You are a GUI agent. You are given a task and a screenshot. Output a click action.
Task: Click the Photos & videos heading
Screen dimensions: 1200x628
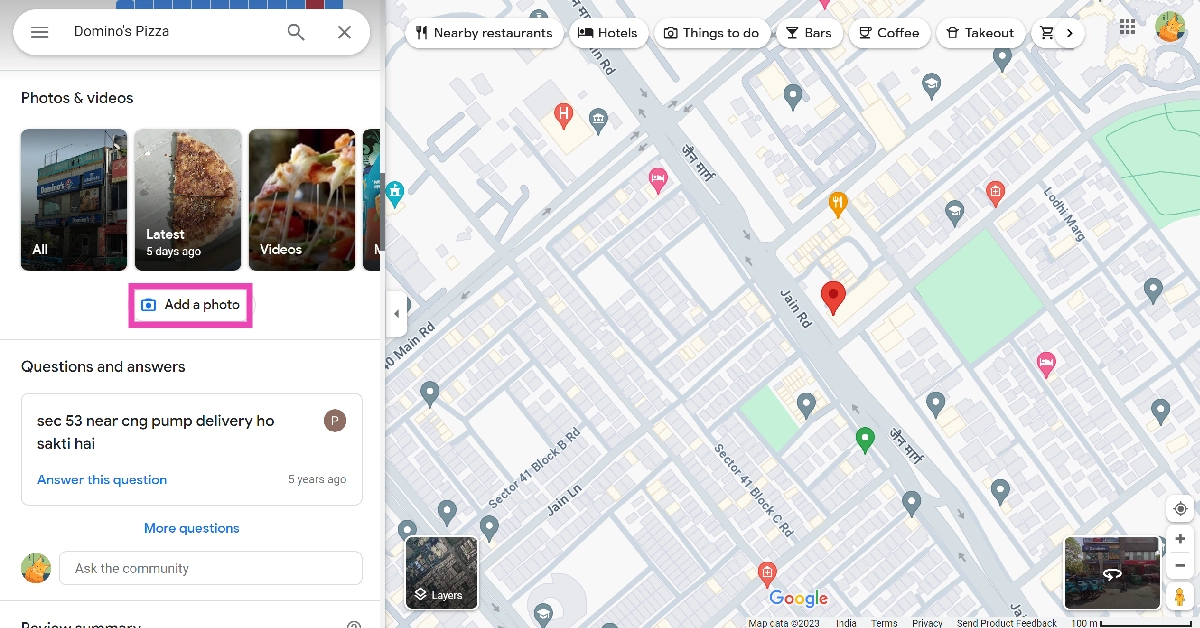[x=77, y=98]
